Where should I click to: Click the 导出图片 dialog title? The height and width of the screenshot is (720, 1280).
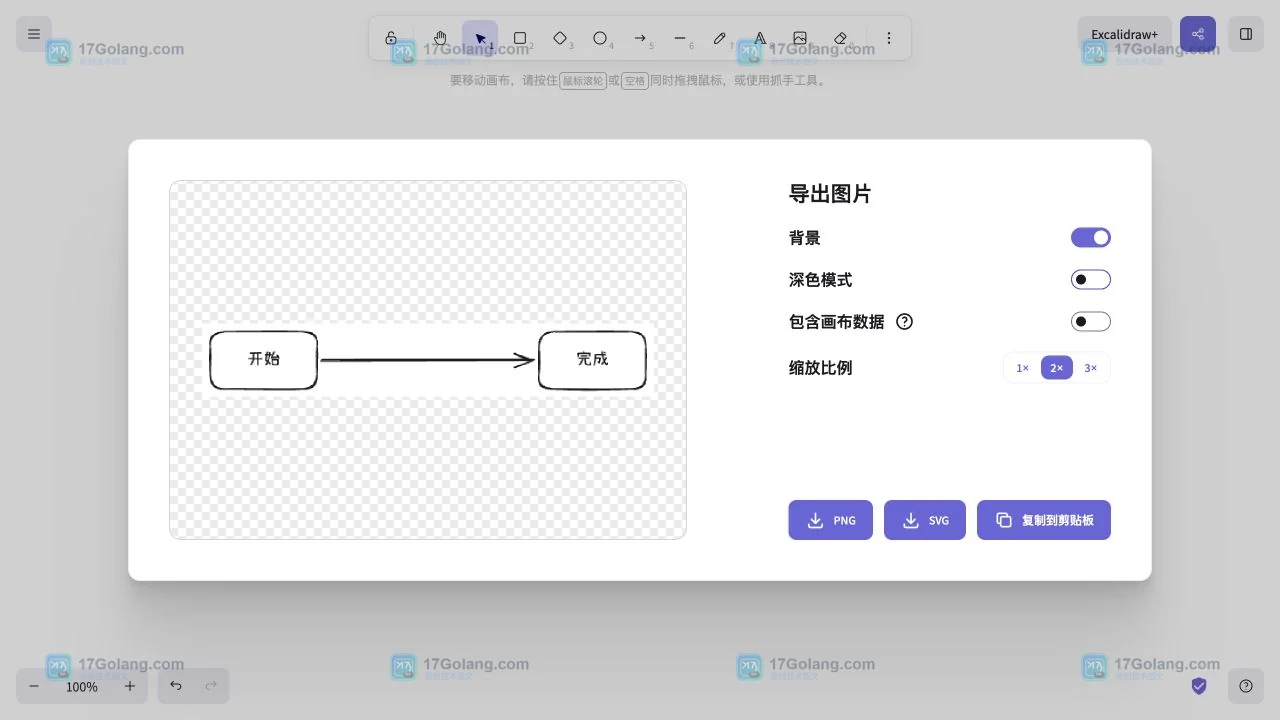(830, 194)
